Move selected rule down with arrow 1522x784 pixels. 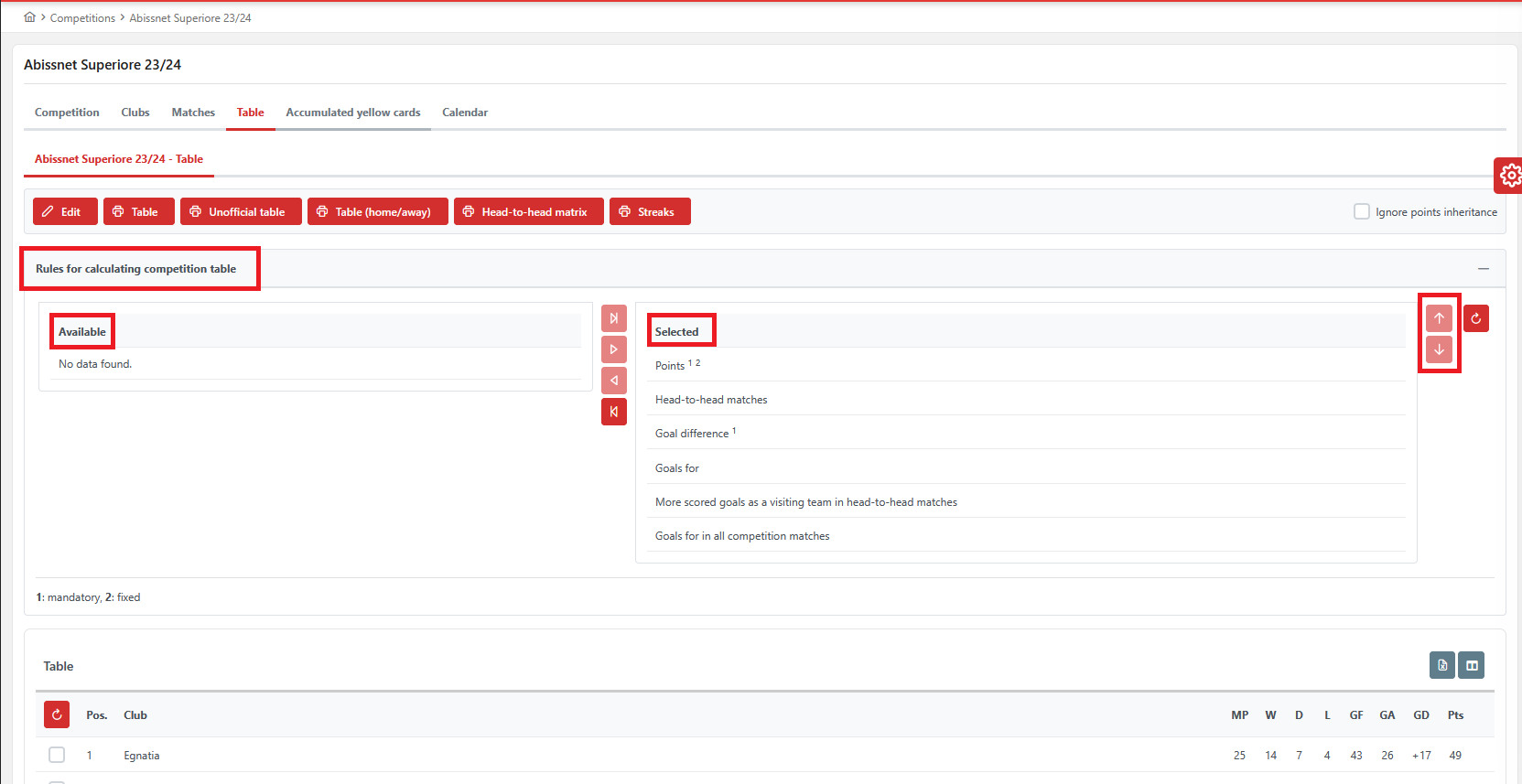point(1439,349)
